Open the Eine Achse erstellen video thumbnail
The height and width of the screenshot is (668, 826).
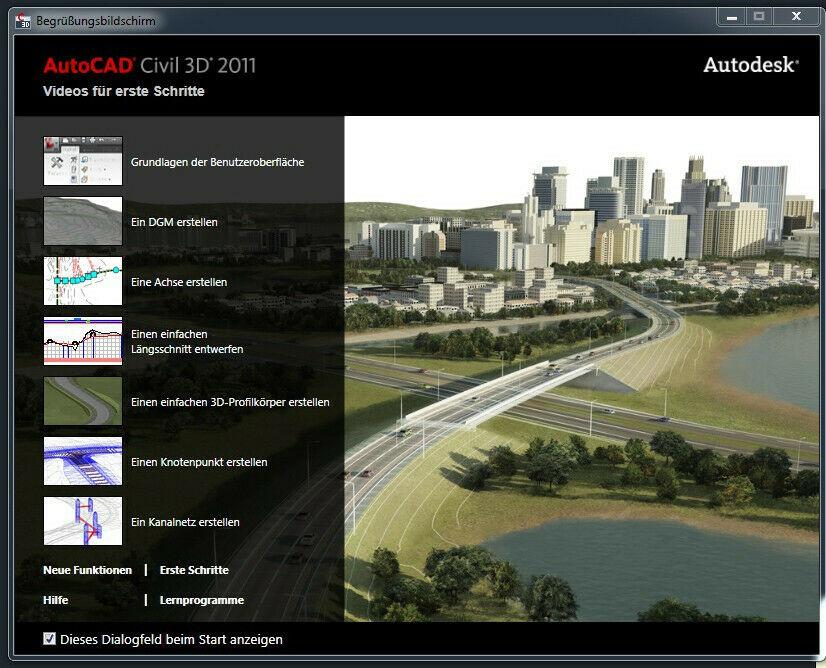point(83,281)
